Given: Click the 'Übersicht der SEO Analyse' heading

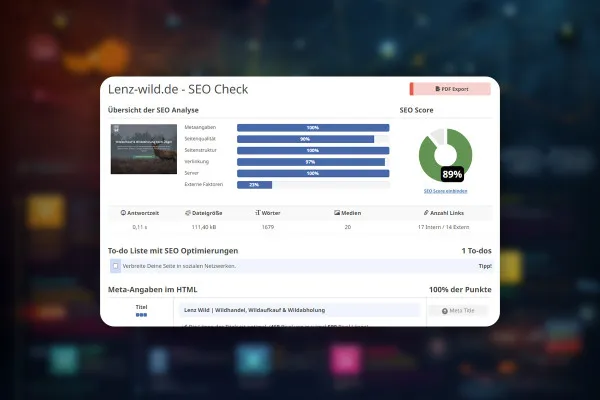Looking at the screenshot, I should tap(153, 110).
